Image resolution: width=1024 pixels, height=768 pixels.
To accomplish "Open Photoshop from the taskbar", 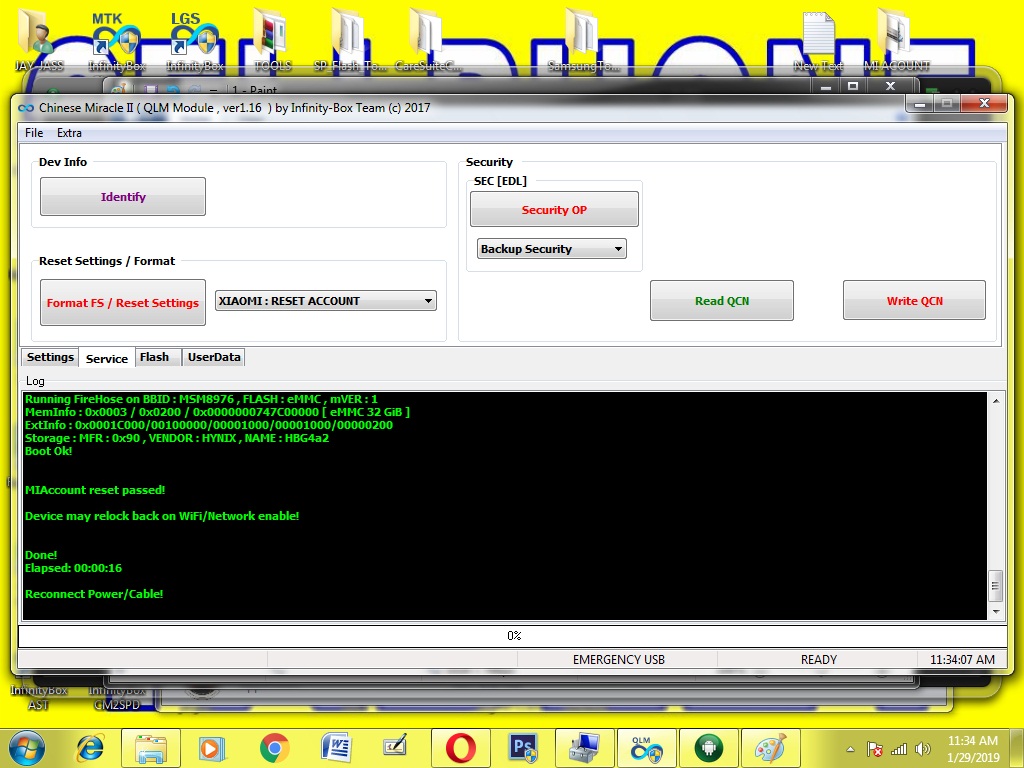I will 523,748.
